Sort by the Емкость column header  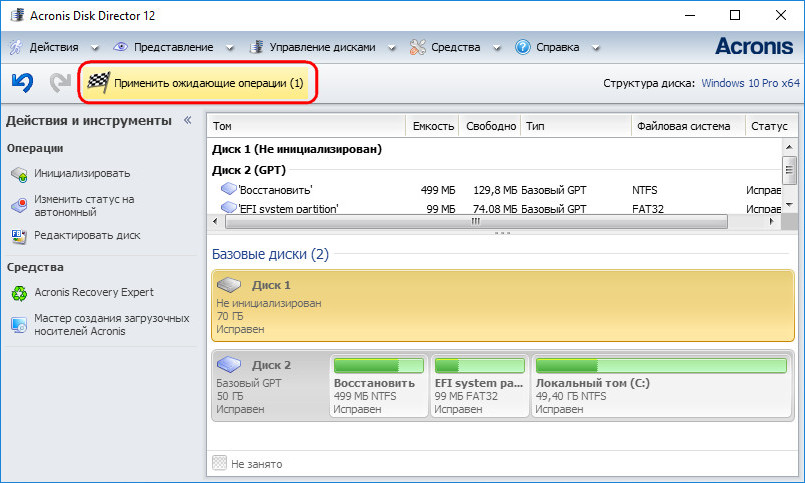(x=432, y=126)
